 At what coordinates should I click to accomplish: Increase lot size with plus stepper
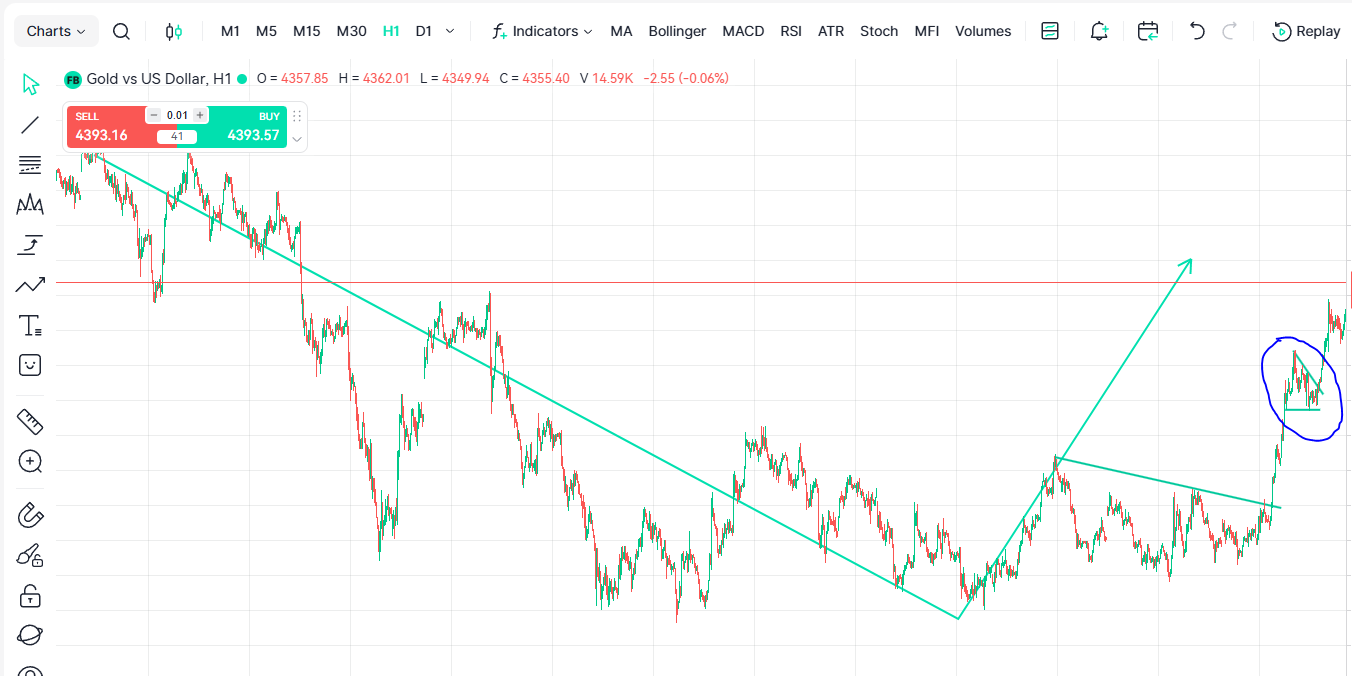200,115
